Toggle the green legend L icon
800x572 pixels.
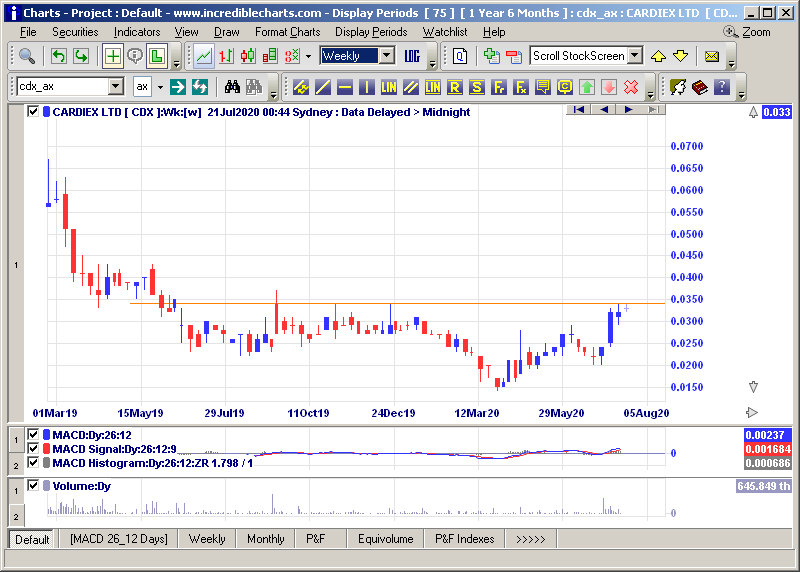(157, 56)
